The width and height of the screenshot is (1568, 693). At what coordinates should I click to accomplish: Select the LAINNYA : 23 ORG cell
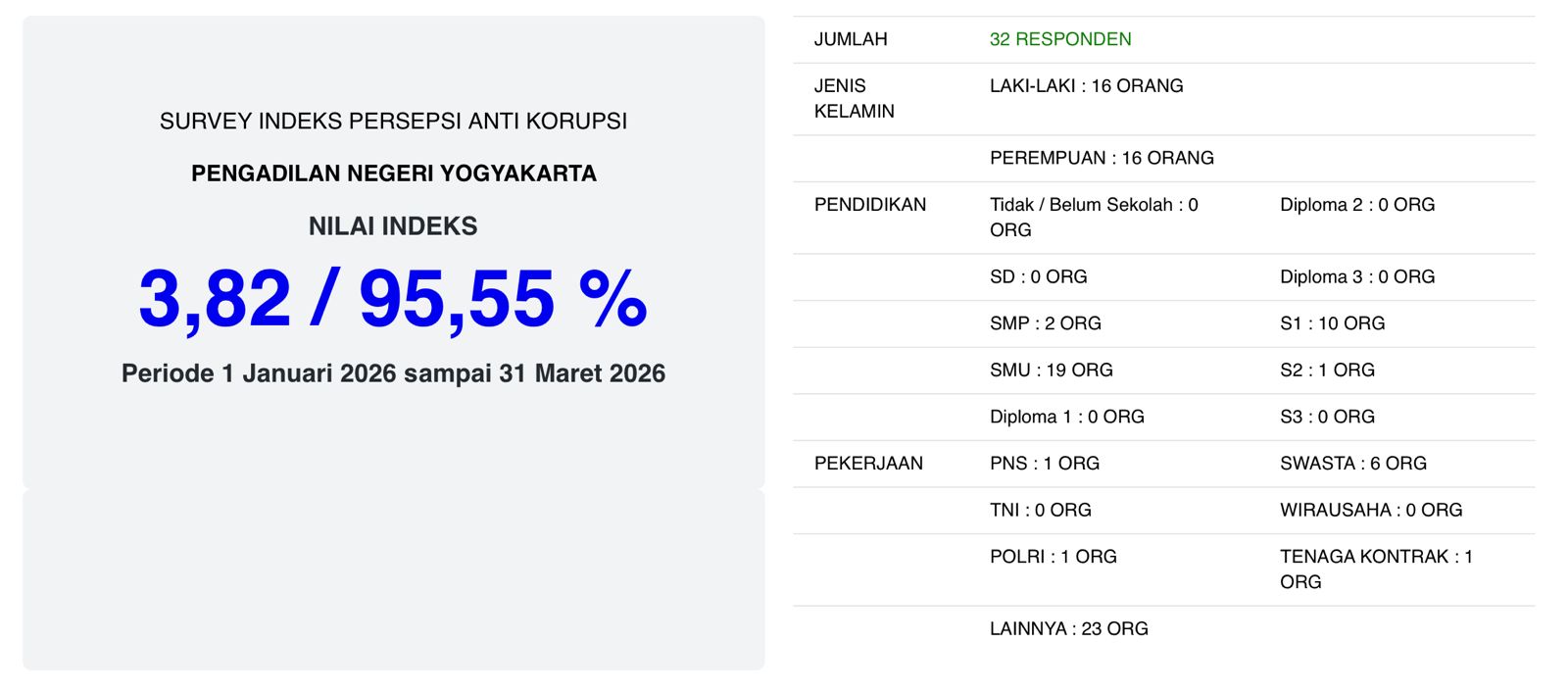click(1068, 629)
